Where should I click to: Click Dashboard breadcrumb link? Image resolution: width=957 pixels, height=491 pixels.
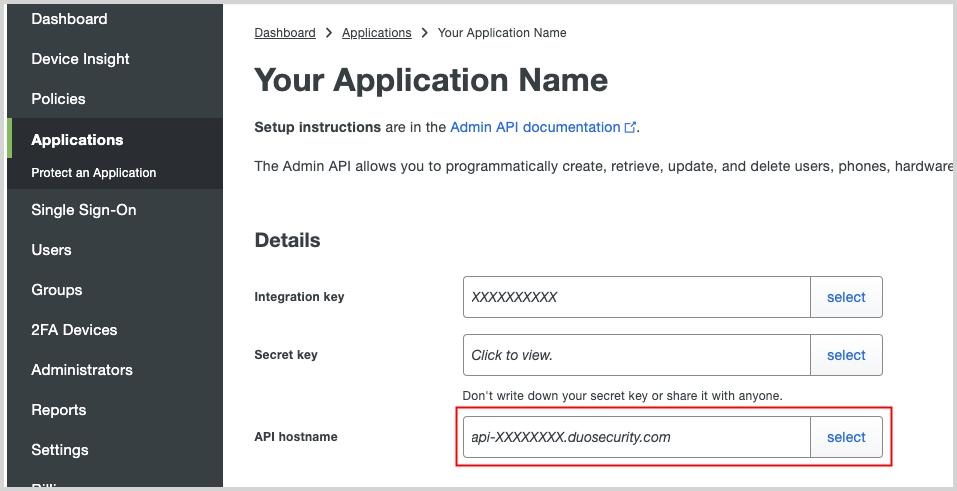tap(285, 33)
